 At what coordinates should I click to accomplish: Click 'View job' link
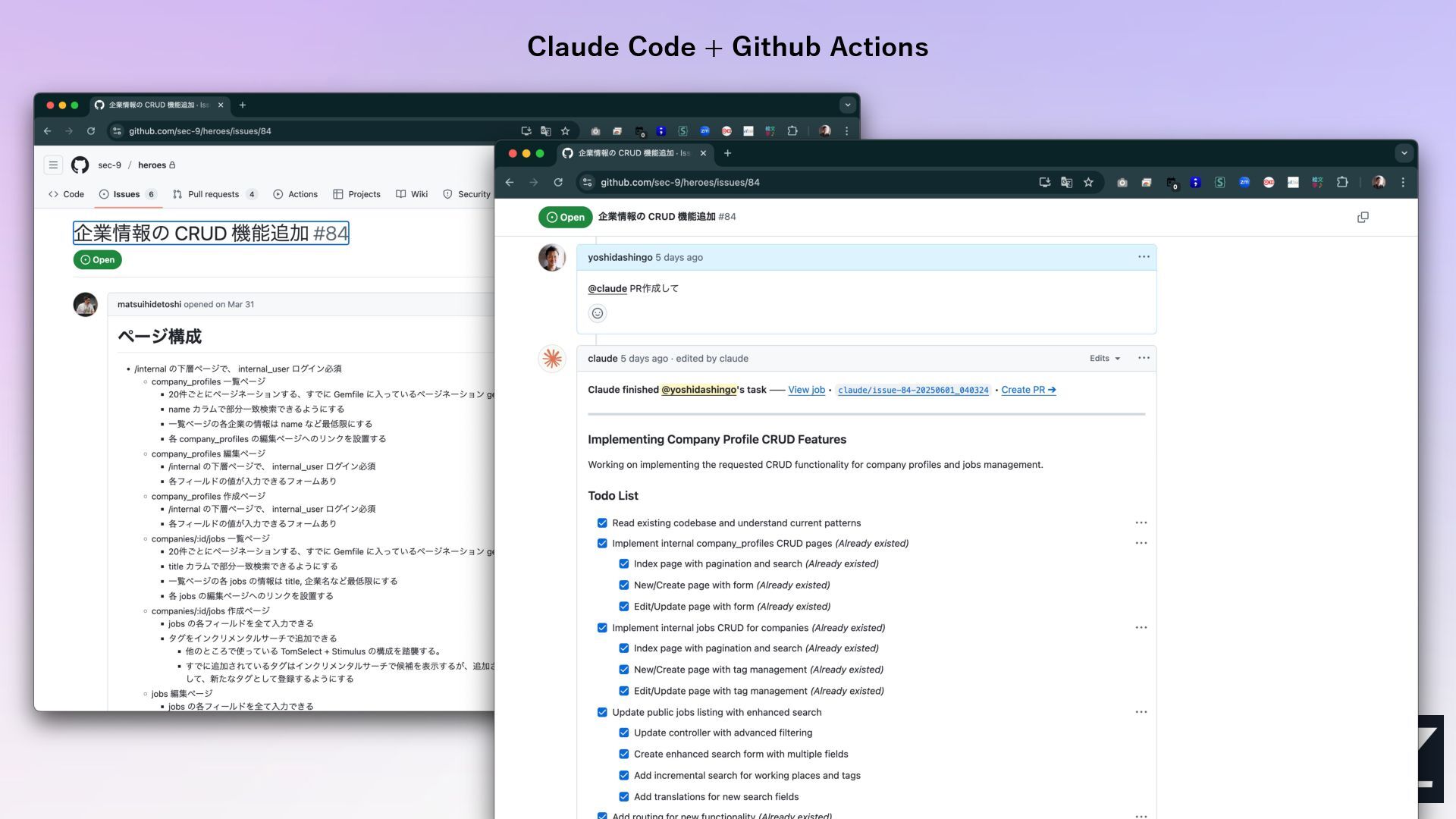click(x=806, y=390)
